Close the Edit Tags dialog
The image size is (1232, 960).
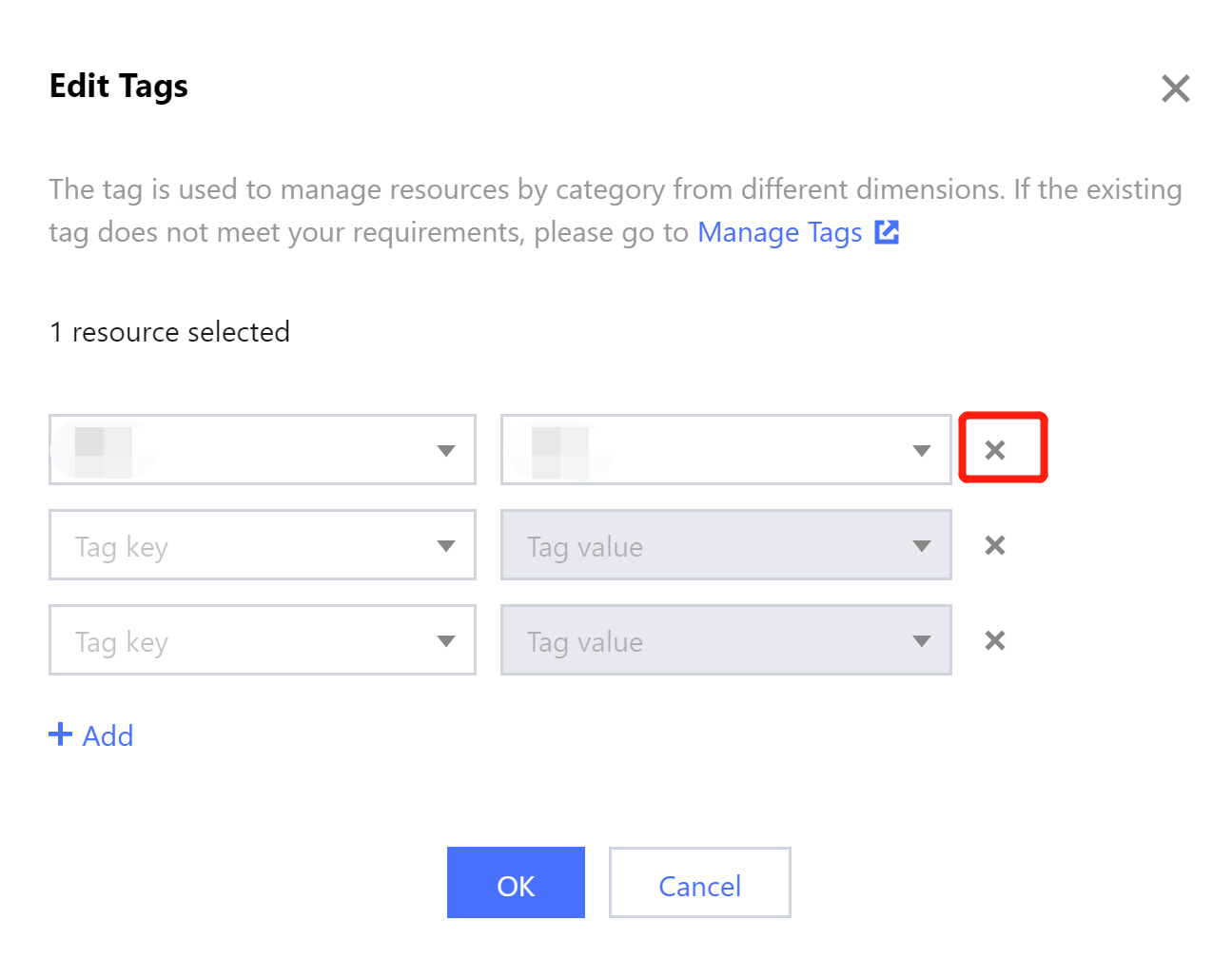point(1175,88)
